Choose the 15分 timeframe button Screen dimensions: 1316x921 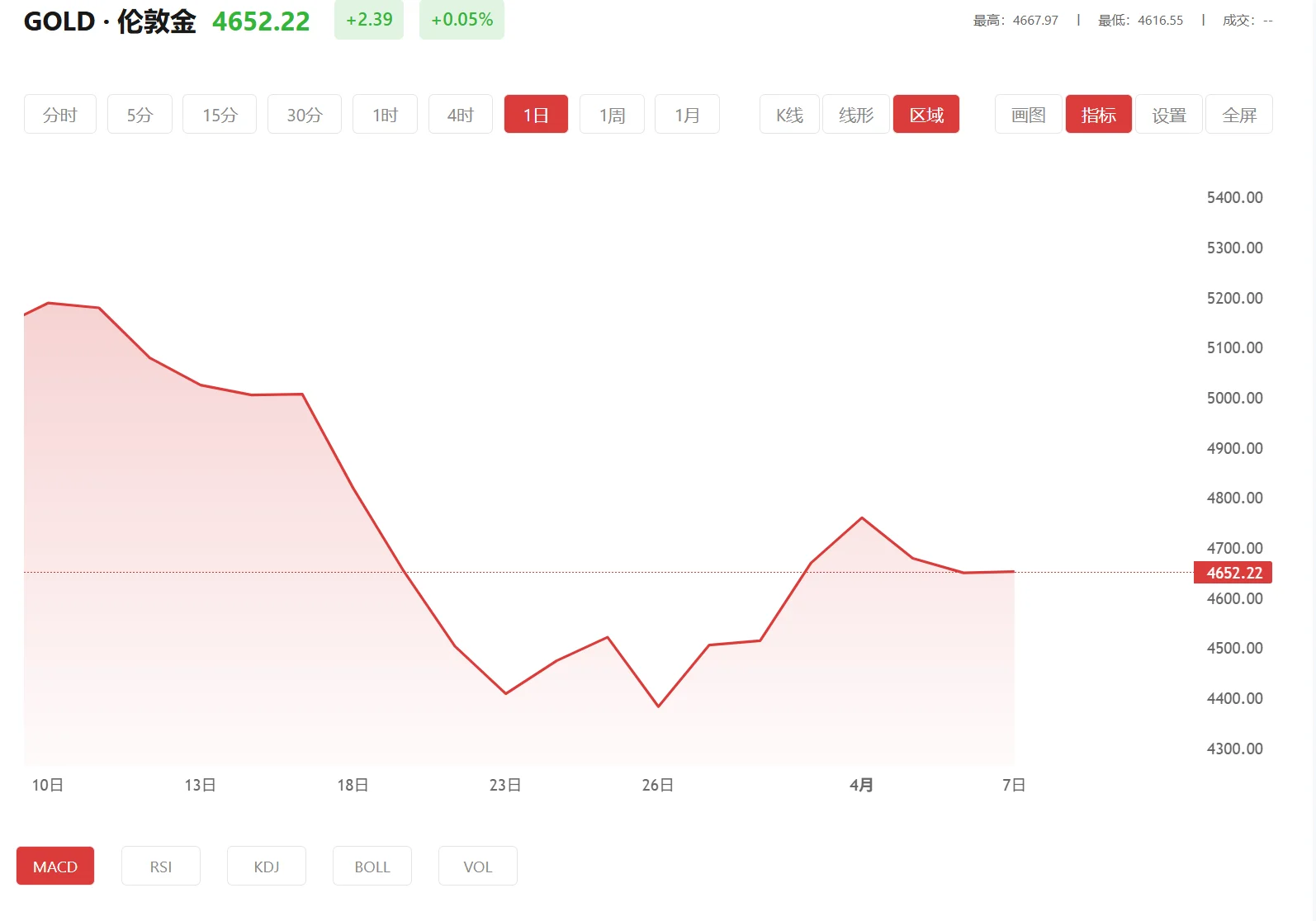pos(220,115)
